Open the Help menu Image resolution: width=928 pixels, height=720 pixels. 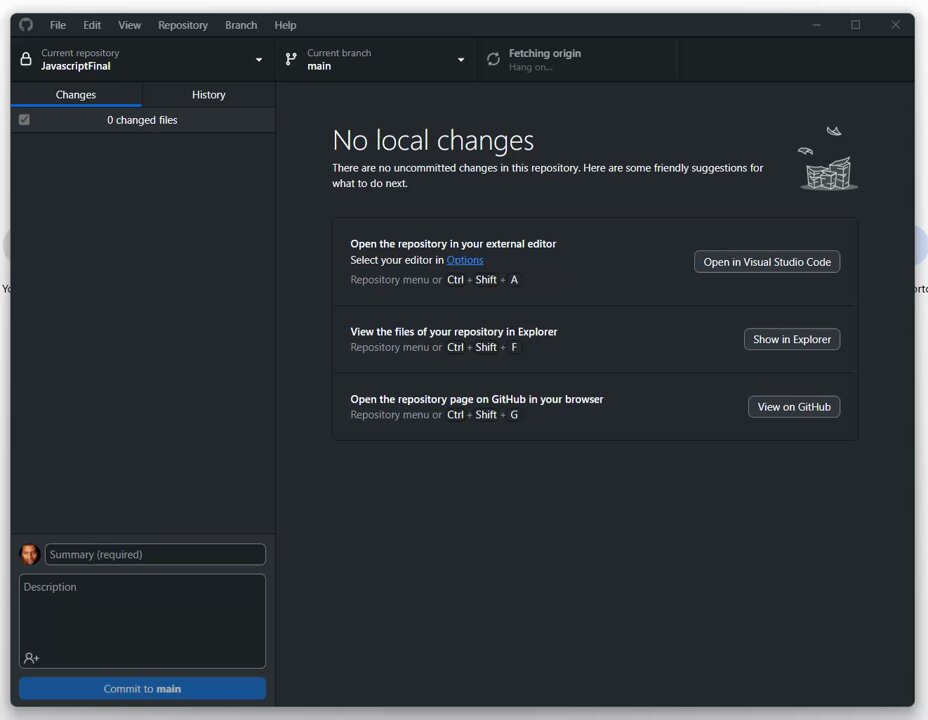click(285, 25)
